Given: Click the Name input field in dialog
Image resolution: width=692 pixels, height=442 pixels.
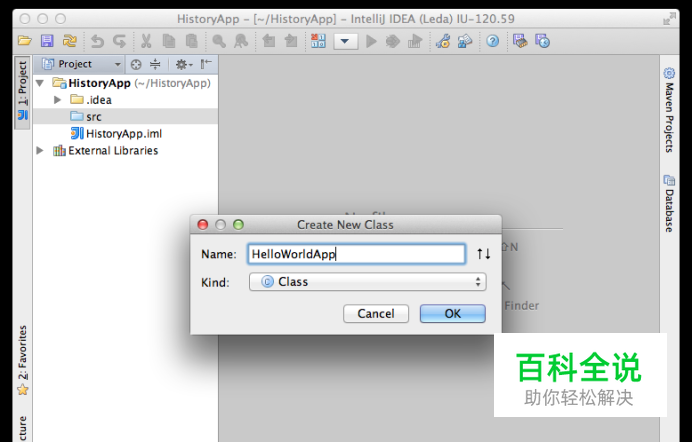Looking at the screenshot, I should [357, 254].
